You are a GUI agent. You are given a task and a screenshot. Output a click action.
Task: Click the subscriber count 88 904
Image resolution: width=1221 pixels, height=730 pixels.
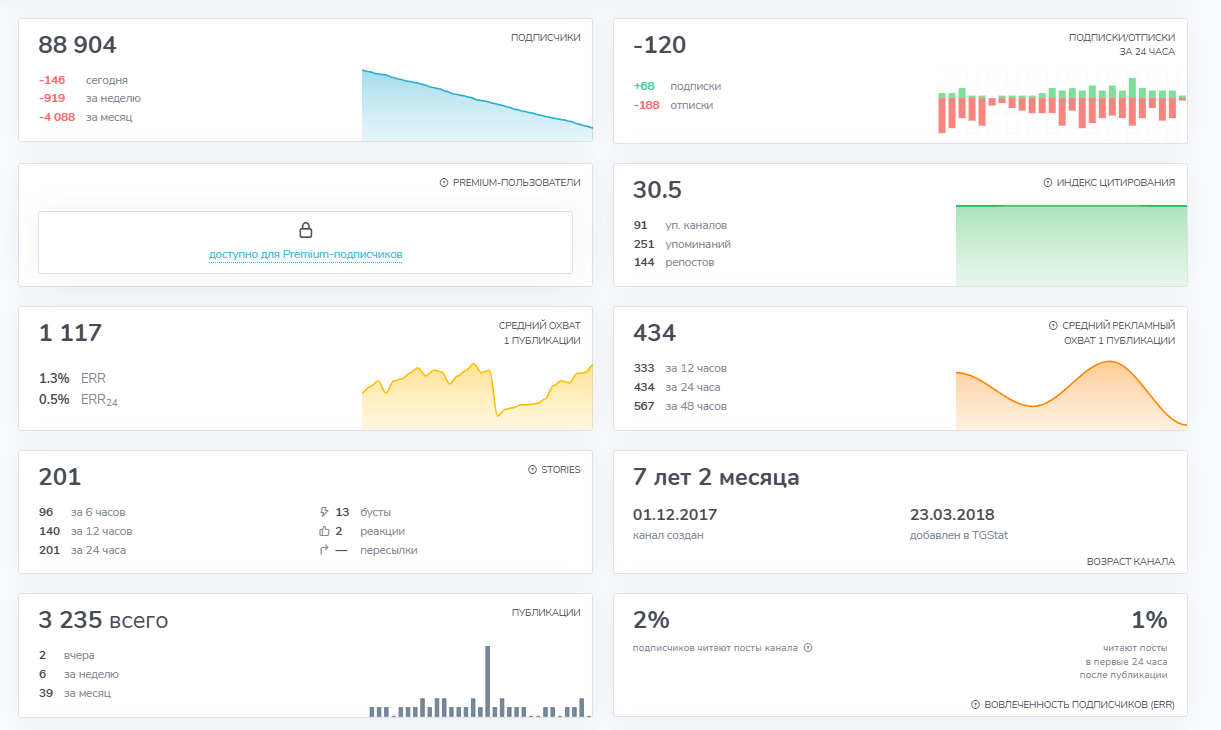click(x=77, y=45)
